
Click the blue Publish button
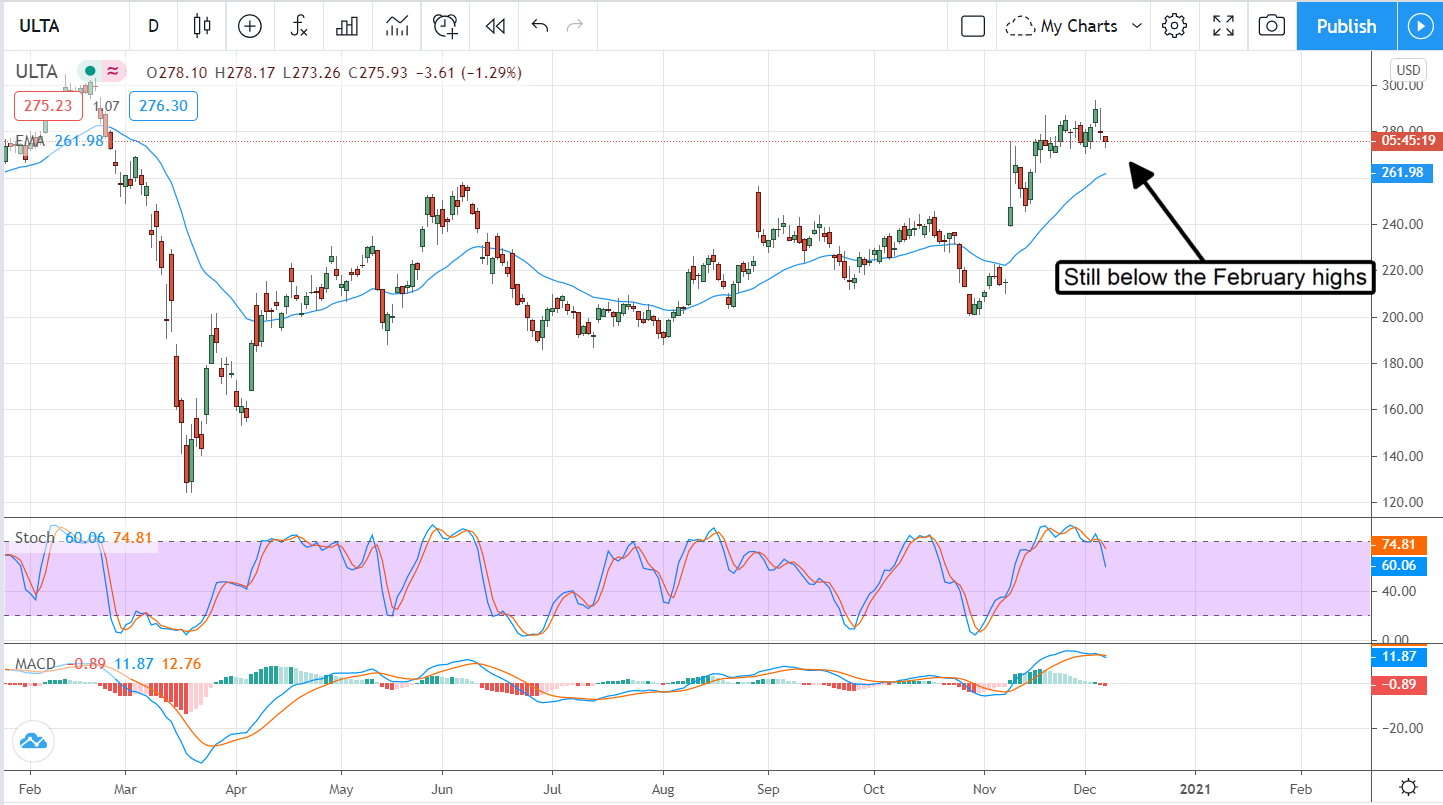coord(1346,26)
